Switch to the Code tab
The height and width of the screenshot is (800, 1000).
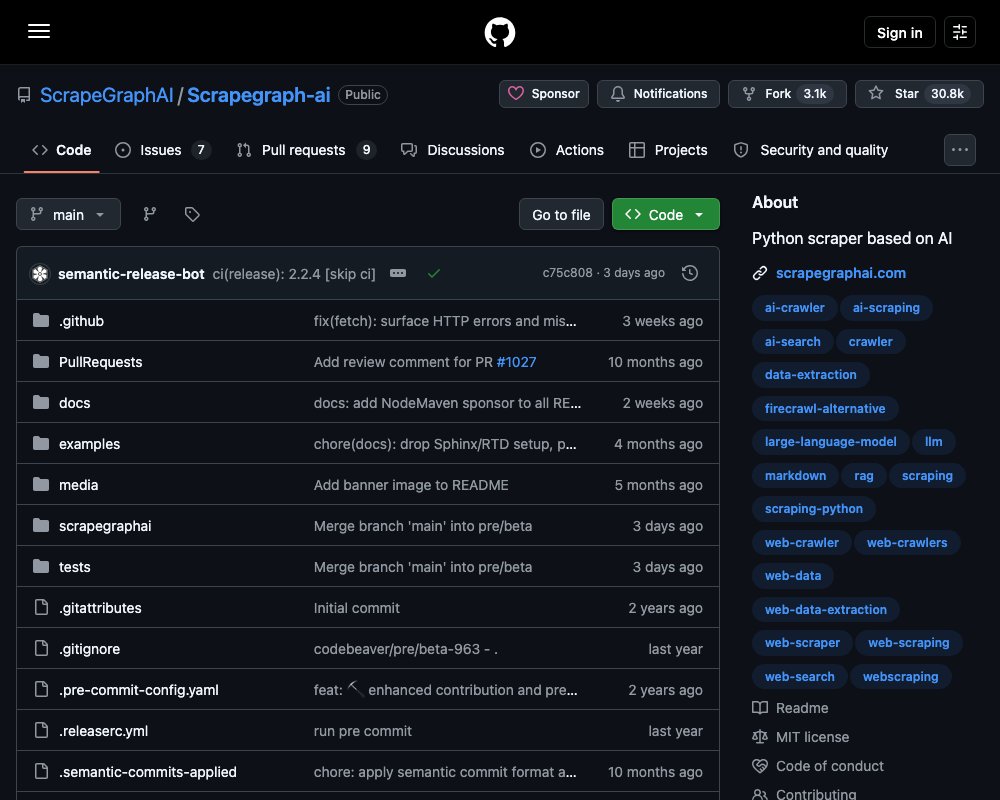point(62,150)
